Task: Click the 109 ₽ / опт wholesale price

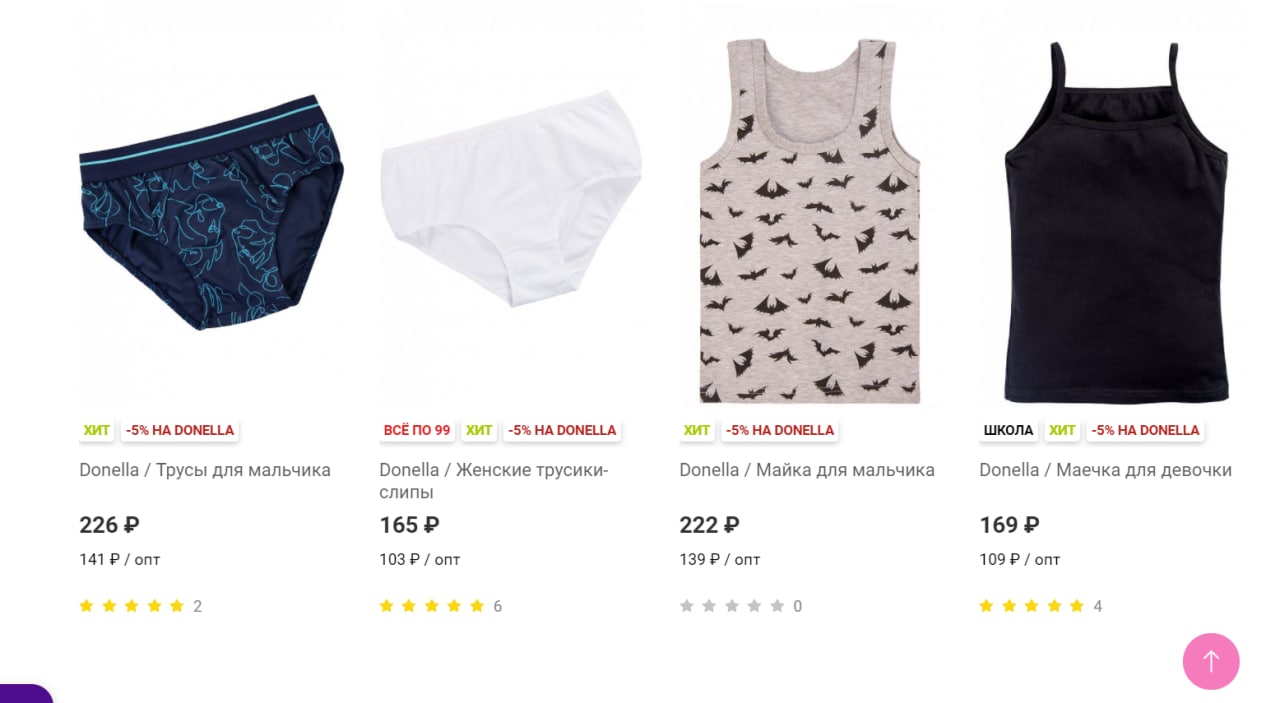Action: pyautogui.click(x=1020, y=559)
